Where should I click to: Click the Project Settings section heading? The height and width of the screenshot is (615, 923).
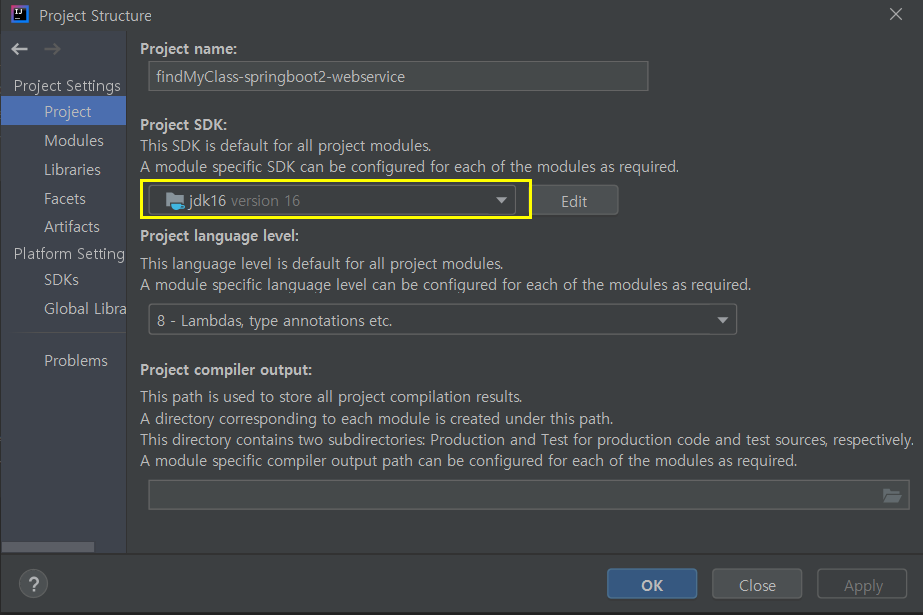67,86
